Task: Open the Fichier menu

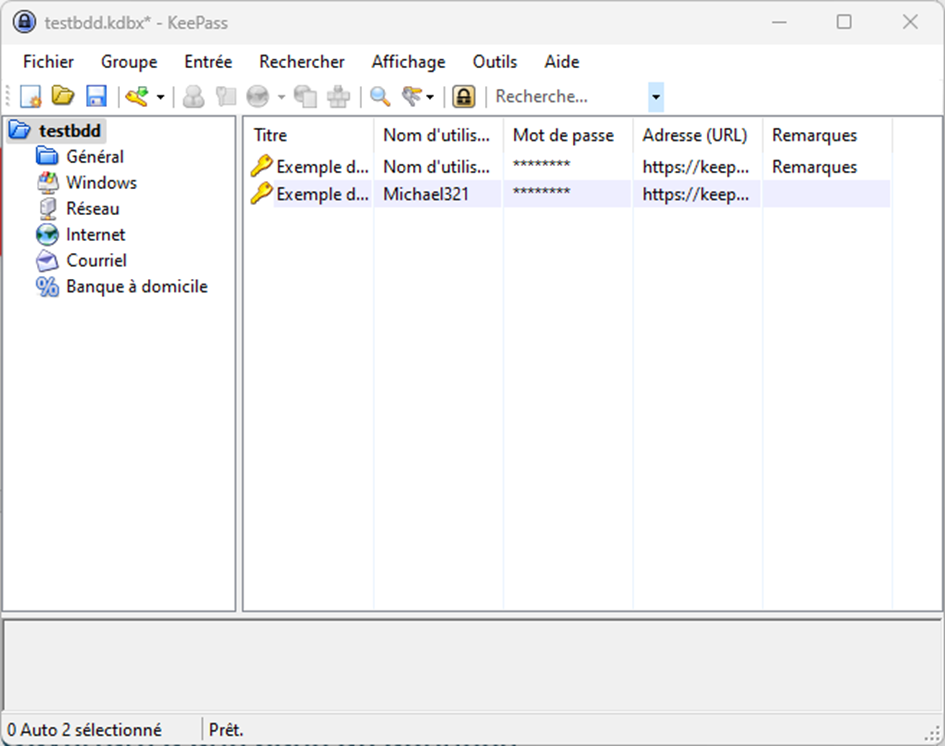Action: (x=47, y=61)
